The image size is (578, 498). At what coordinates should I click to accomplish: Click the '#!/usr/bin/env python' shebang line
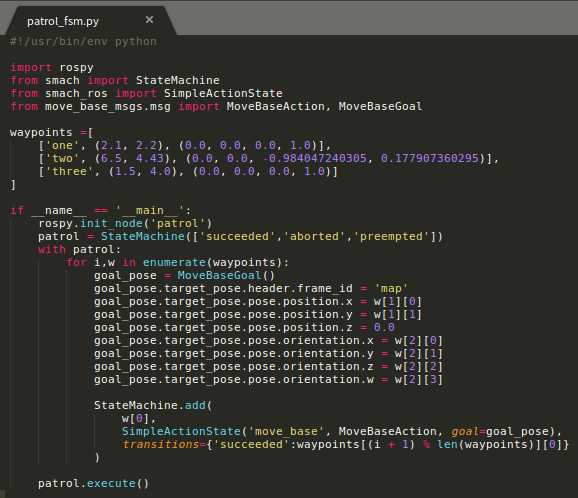point(83,42)
